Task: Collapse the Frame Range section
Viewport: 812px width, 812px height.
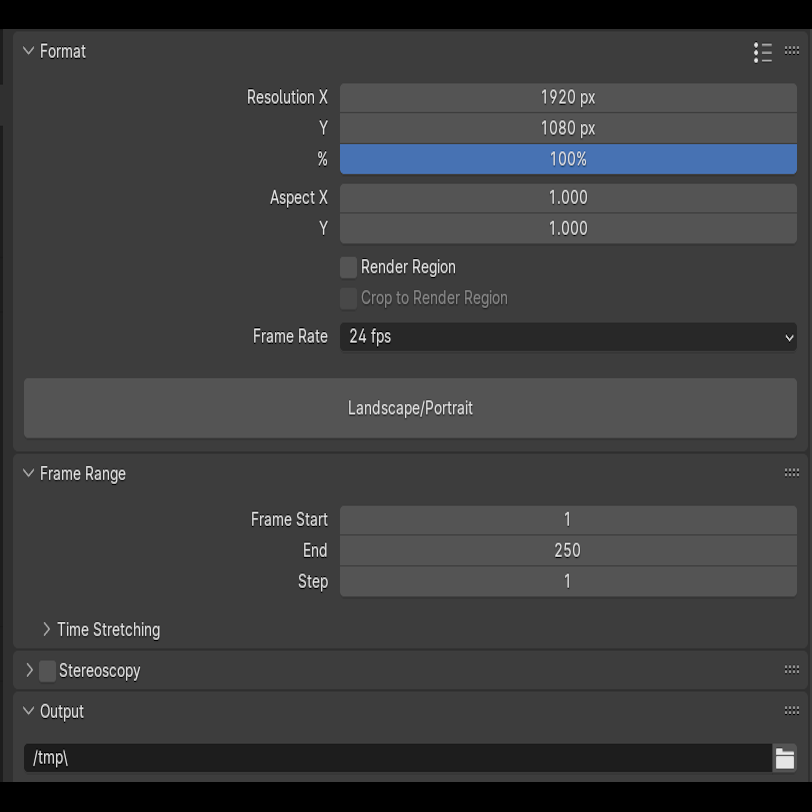Action: [x=28, y=473]
